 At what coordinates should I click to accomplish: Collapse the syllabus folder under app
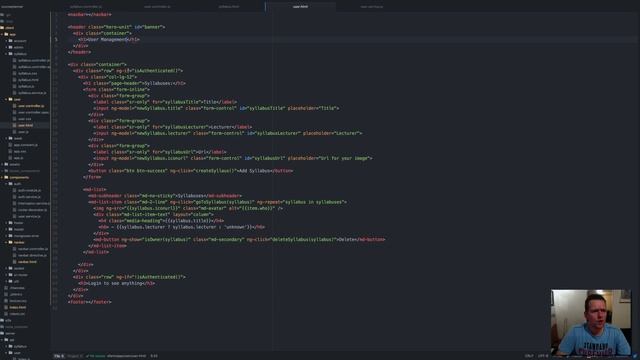pyautogui.click(x=6, y=54)
